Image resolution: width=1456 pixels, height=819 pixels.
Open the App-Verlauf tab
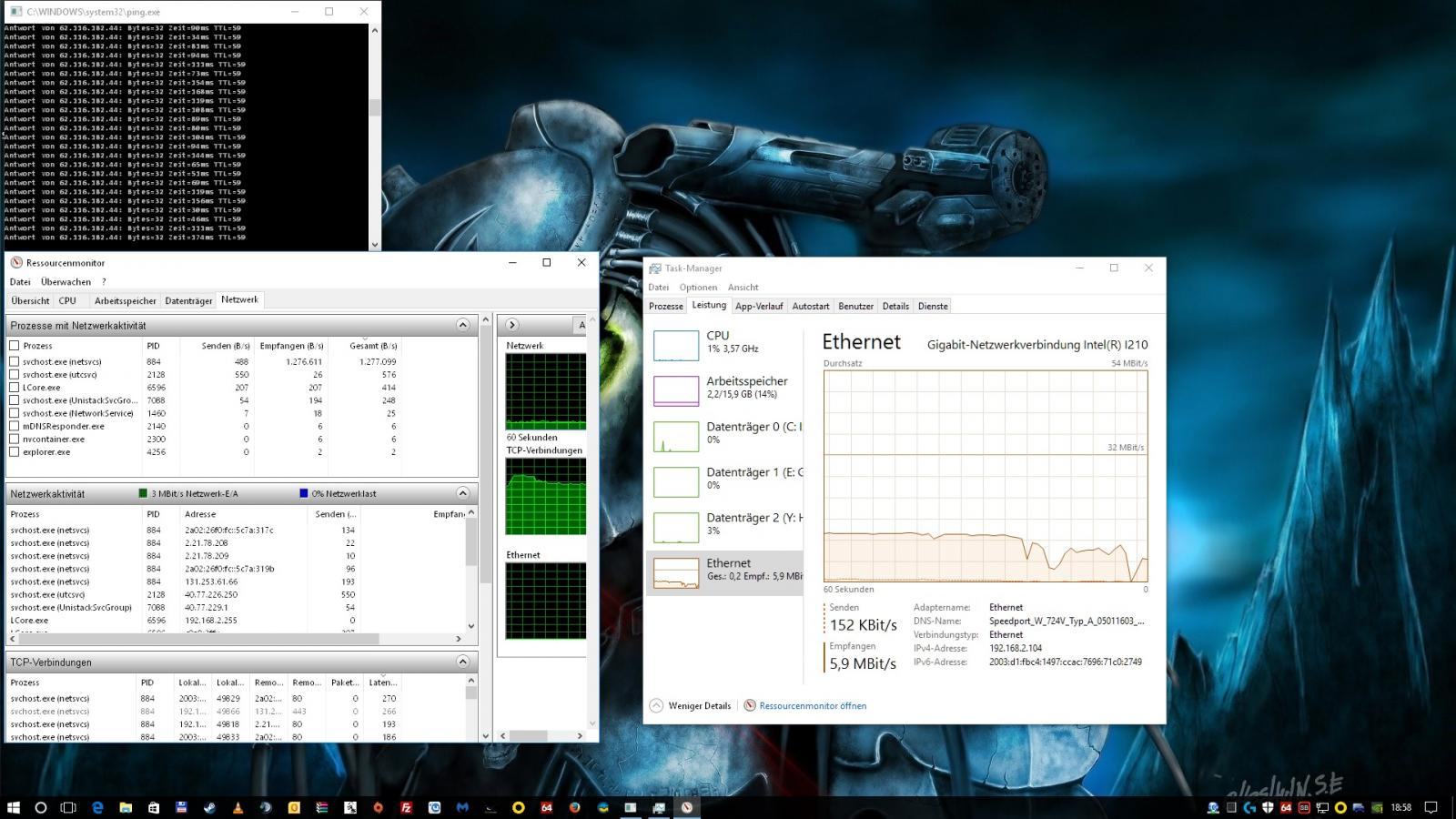click(x=759, y=306)
